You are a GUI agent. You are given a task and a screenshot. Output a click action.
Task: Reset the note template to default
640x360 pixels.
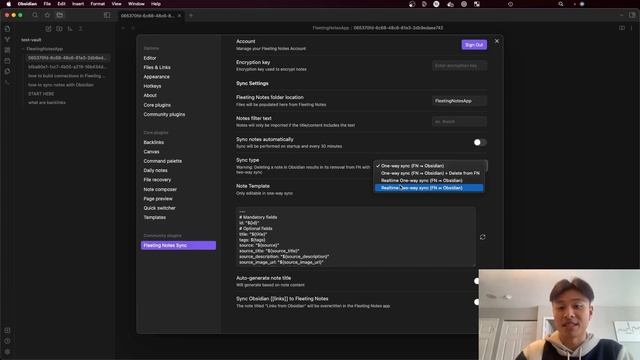tap(482, 237)
